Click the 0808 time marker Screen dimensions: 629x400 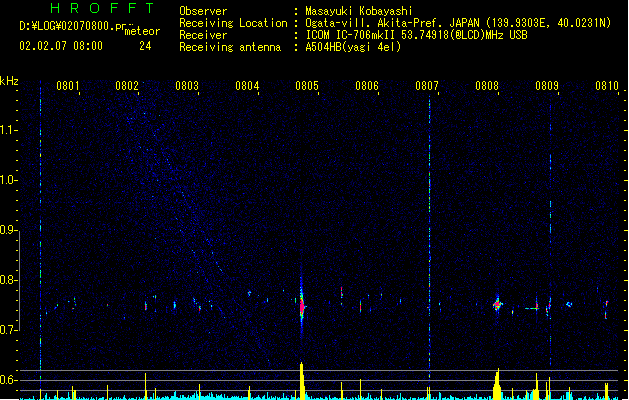point(487,86)
